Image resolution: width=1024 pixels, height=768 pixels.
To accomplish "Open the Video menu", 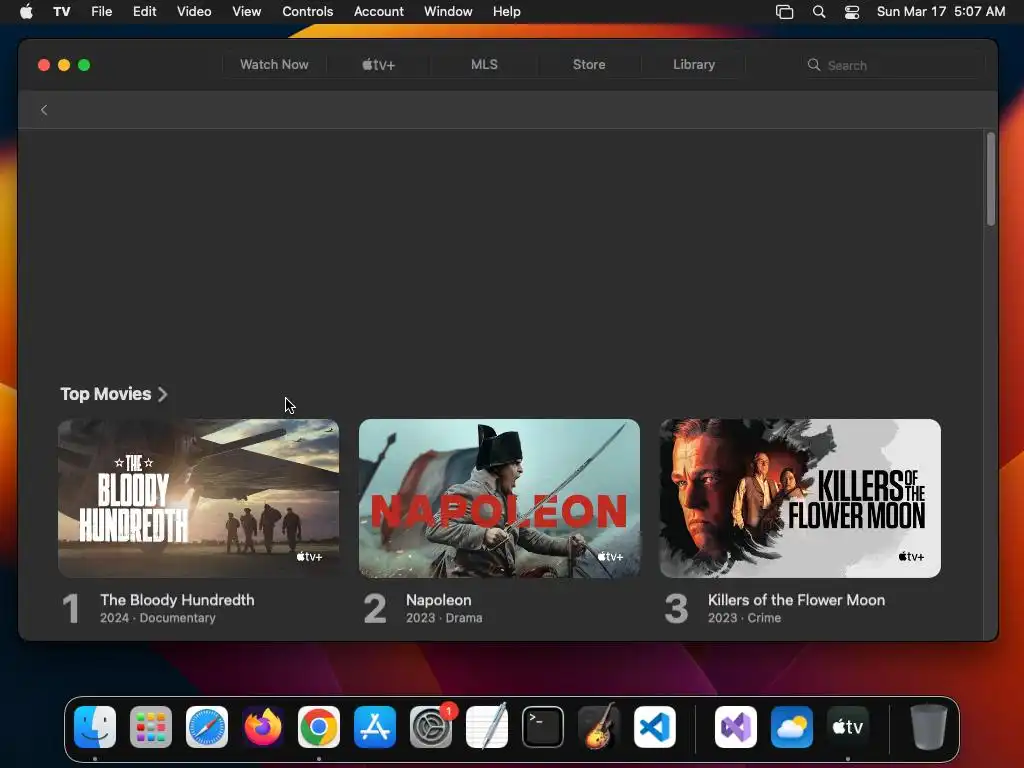I will pos(194,11).
